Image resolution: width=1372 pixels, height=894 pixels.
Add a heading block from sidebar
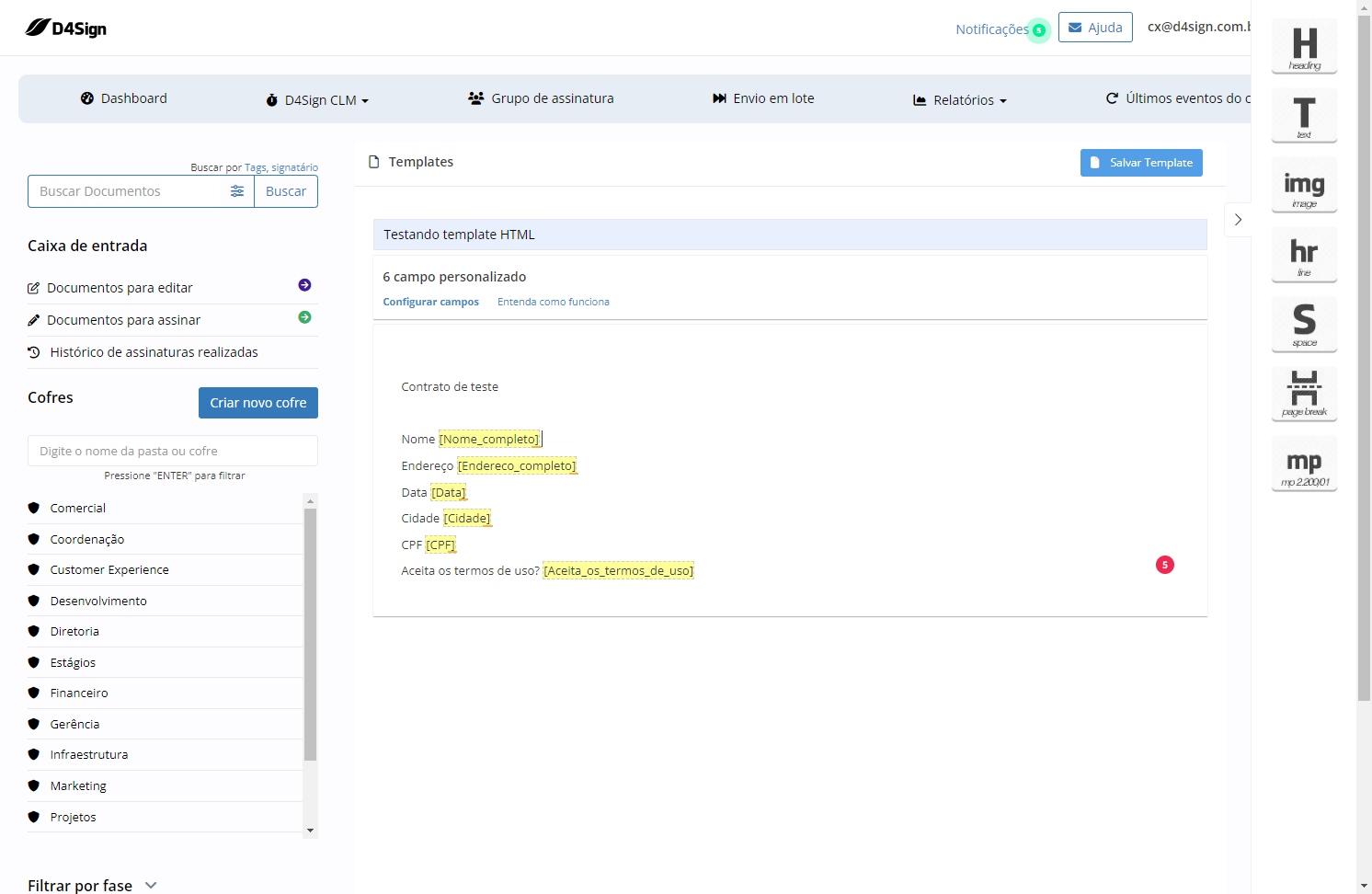(x=1304, y=46)
